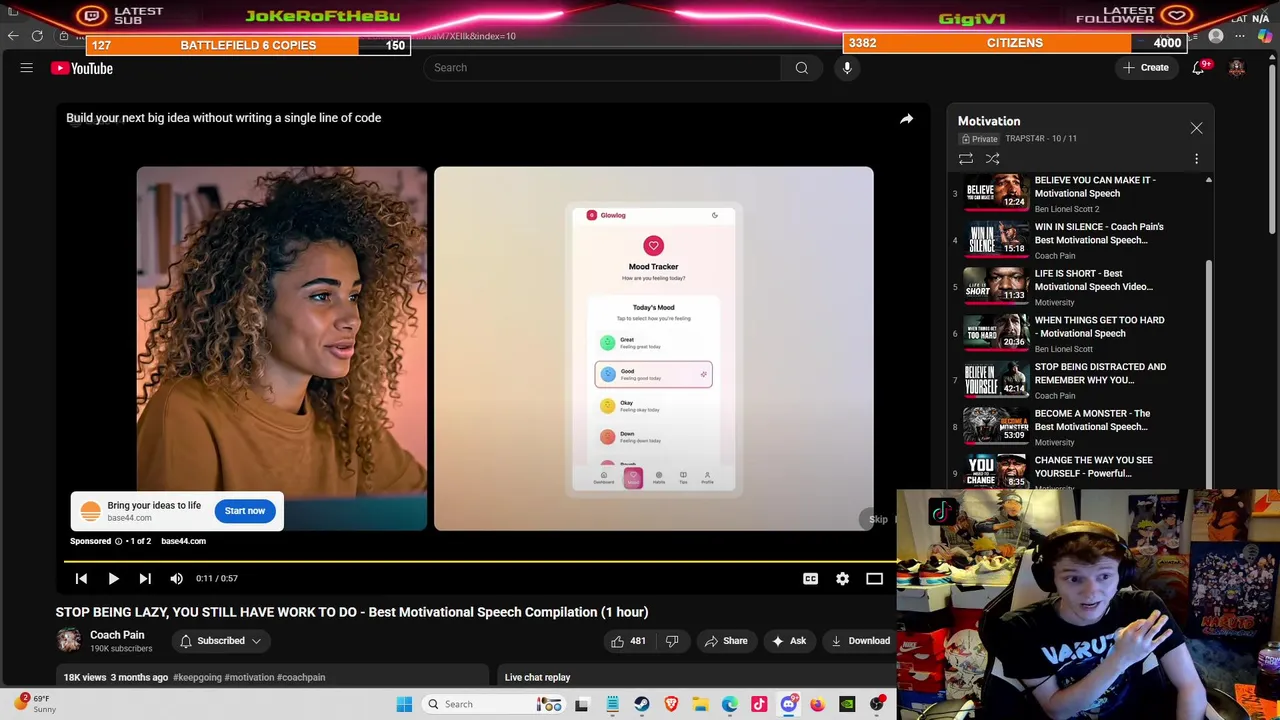Open the YouTube guide hamburger menu
1280x720 pixels.
tap(27, 68)
